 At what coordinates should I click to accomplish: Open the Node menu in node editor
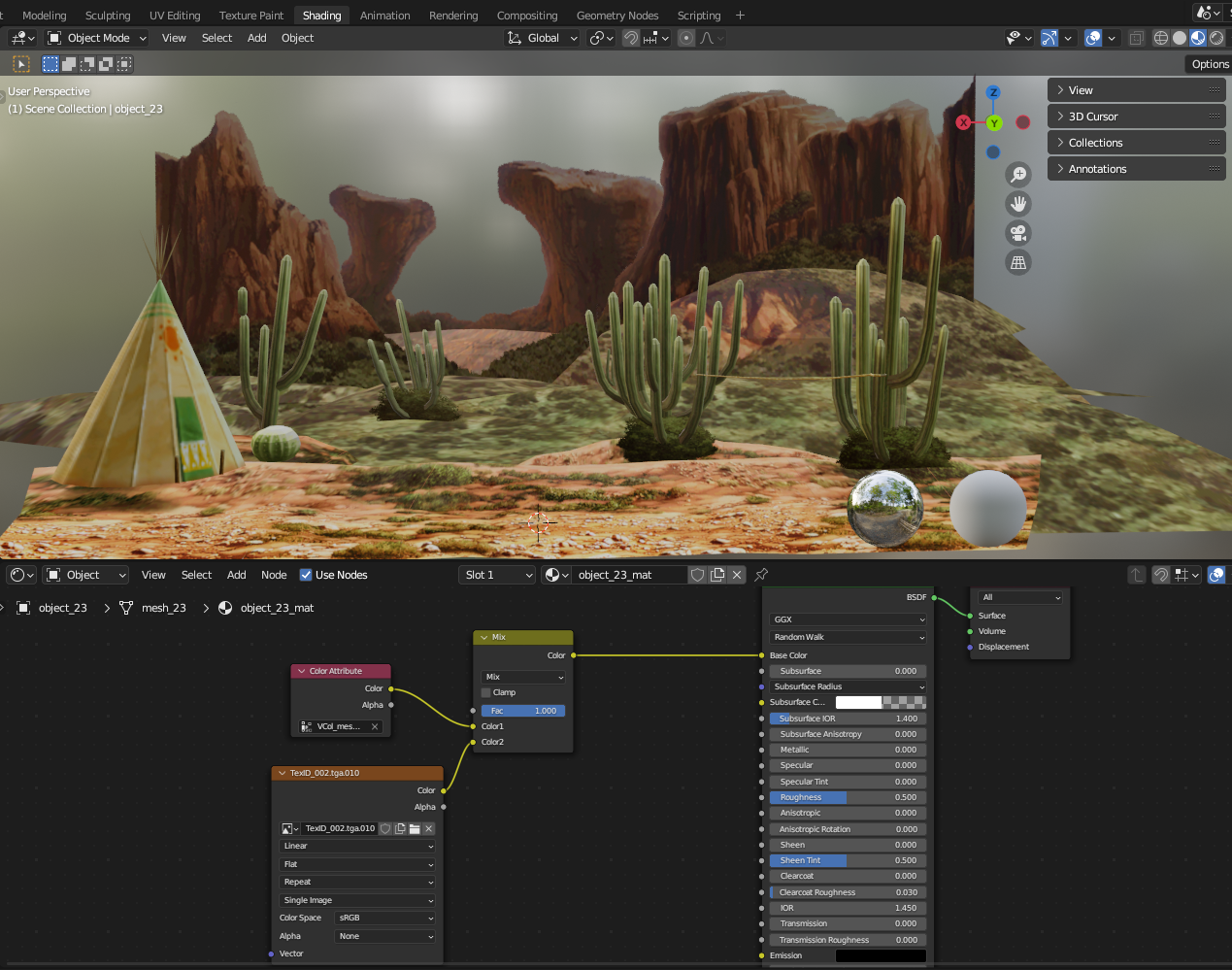274,575
